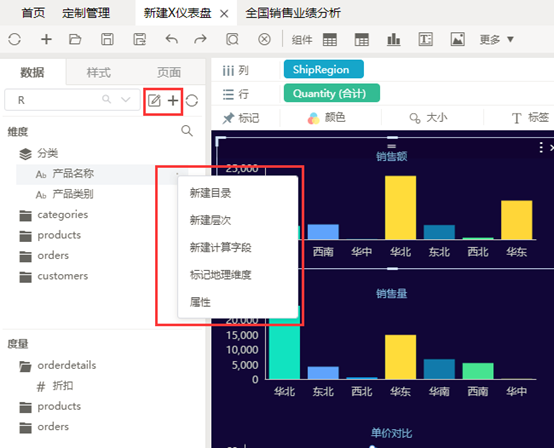Switch to the 样式 tab
The width and height of the screenshot is (554, 448).
(x=99, y=72)
